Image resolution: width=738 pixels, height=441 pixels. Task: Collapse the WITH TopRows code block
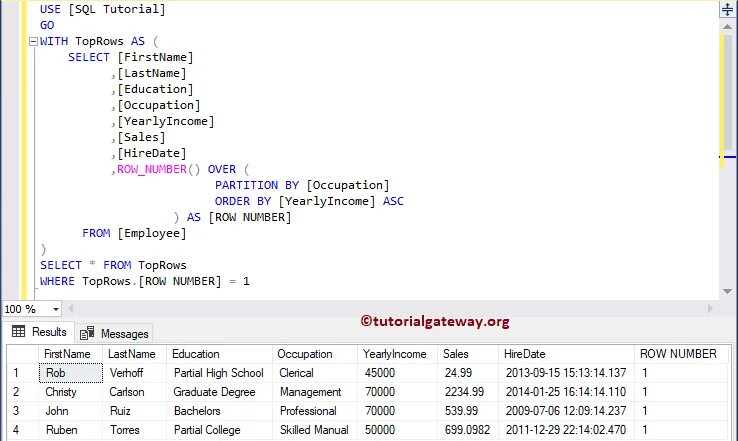click(33, 41)
